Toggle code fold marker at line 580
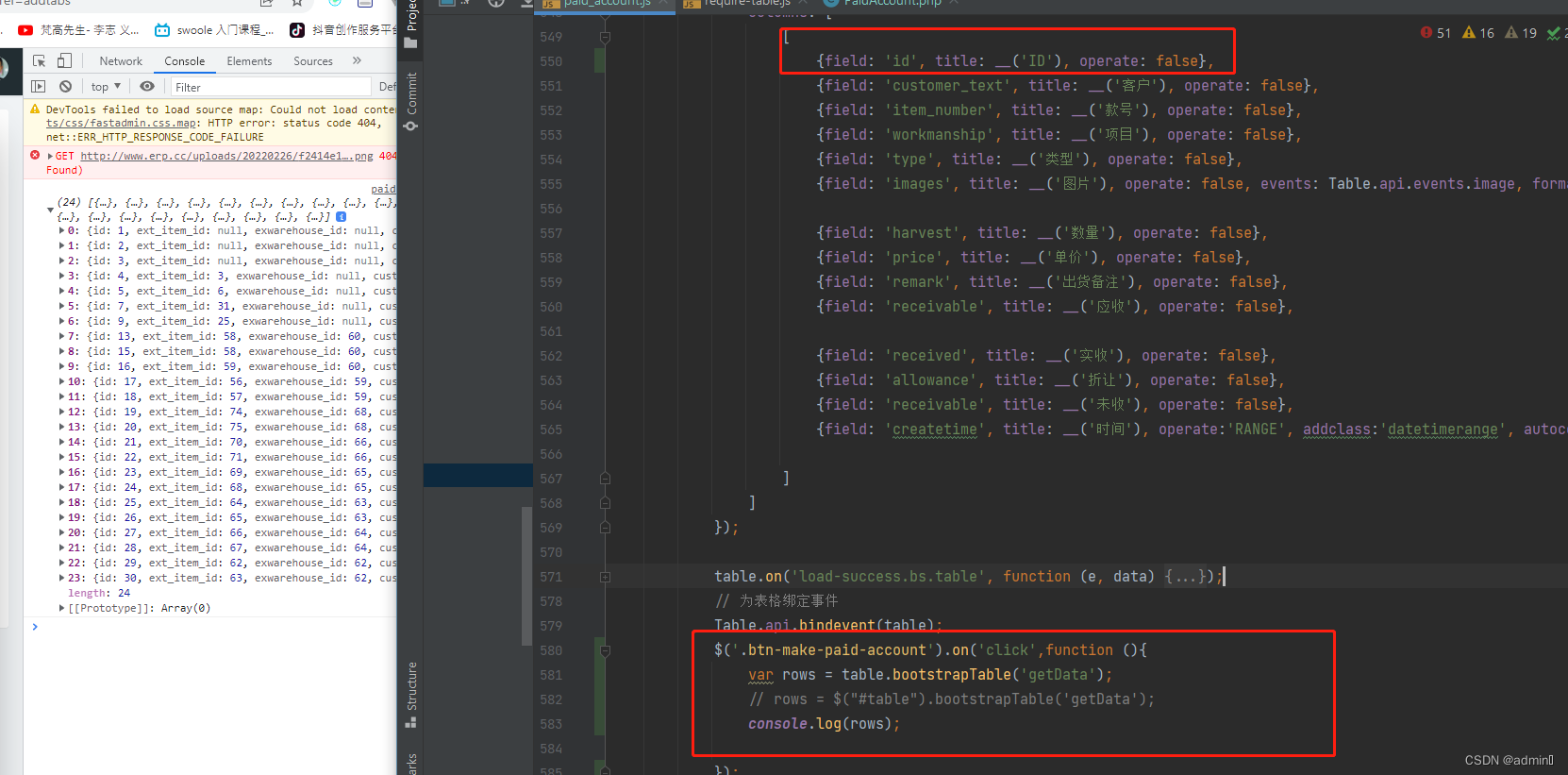Screen dimensions: 1568x775 [605, 650]
